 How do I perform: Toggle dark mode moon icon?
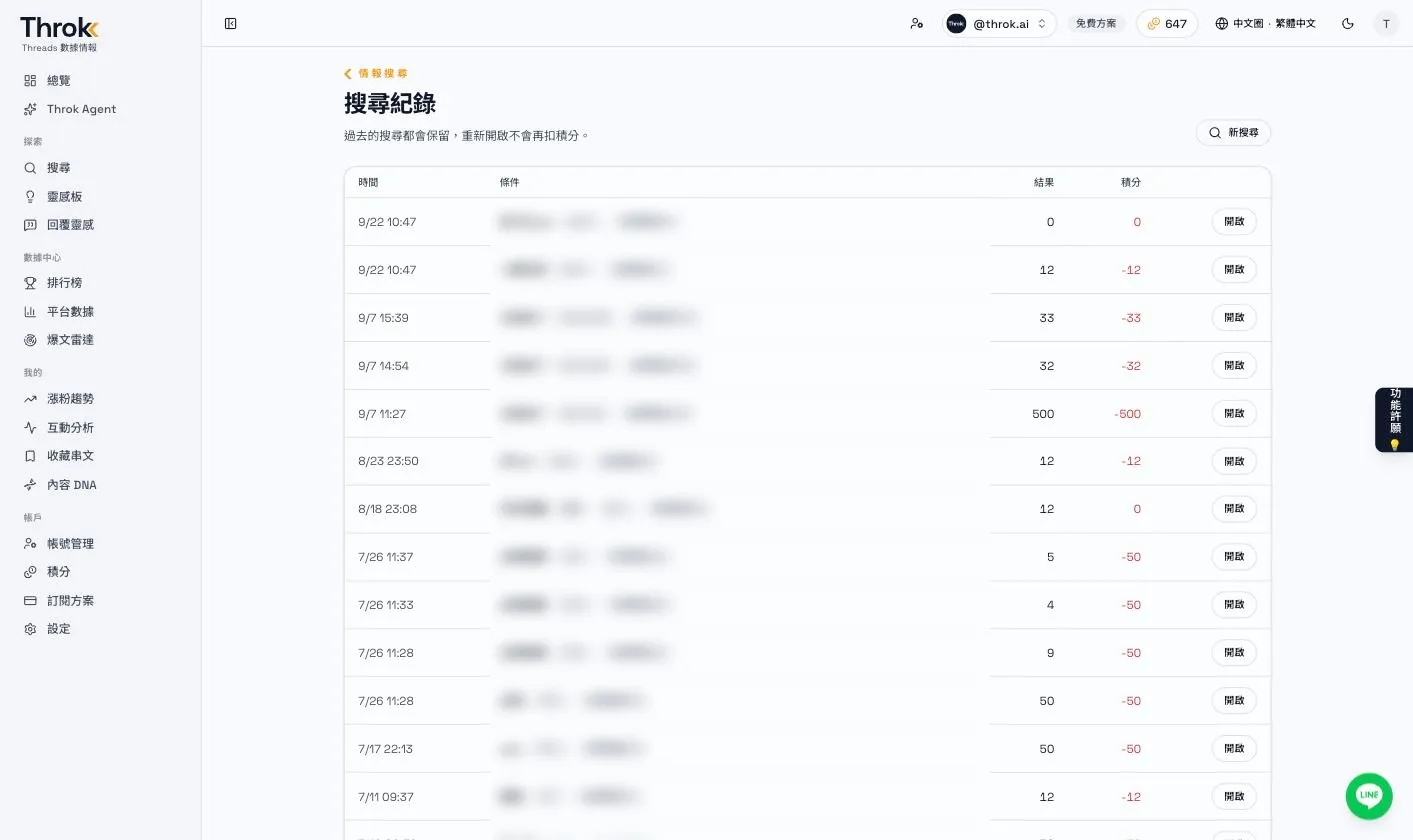pyautogui.click(x=1348, y=23)
